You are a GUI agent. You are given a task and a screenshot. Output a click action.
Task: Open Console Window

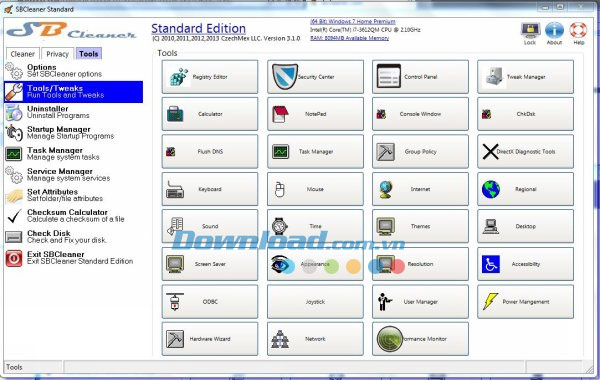tap(420, 114)
